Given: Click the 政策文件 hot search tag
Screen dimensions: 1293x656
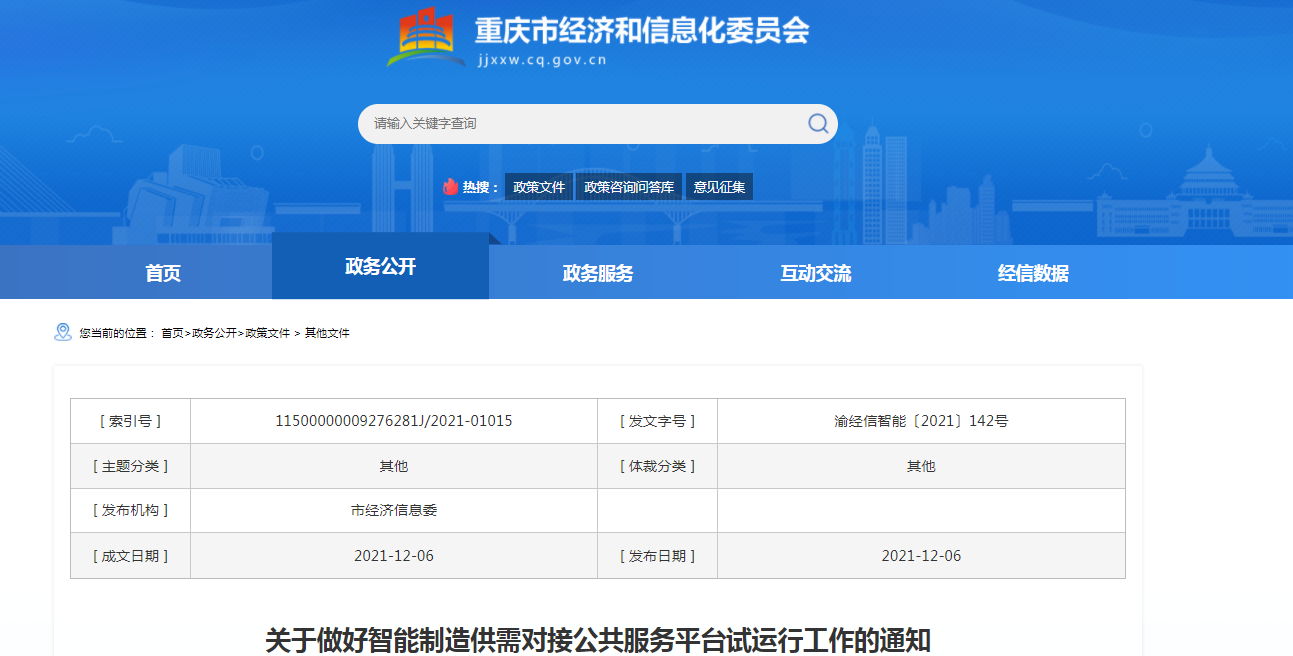Looking at the screenshot, I should coord(539,187).
